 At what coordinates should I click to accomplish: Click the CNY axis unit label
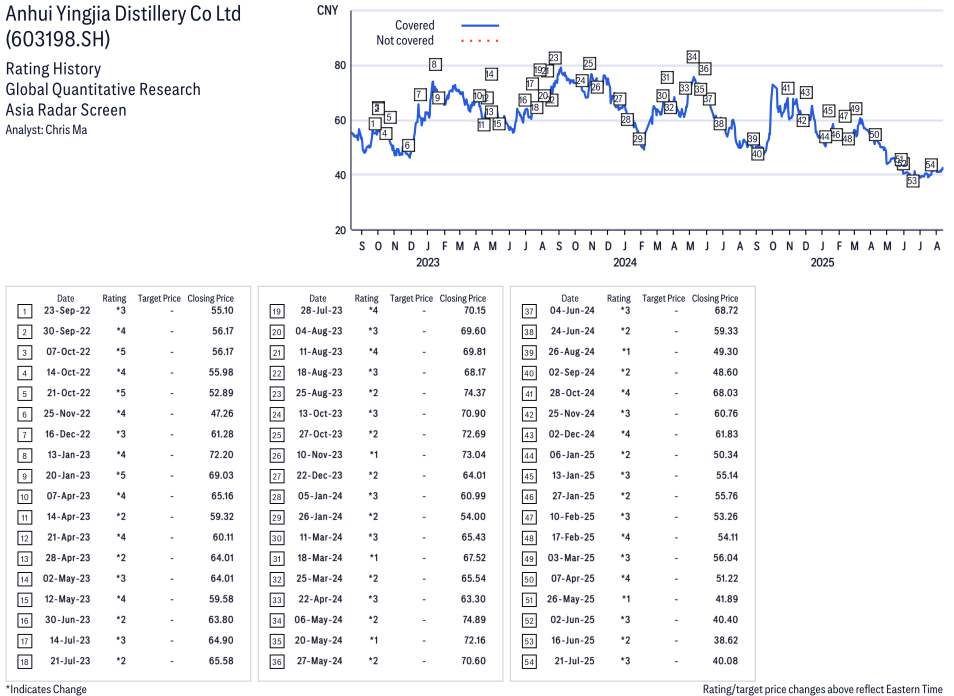pos(327,10)
